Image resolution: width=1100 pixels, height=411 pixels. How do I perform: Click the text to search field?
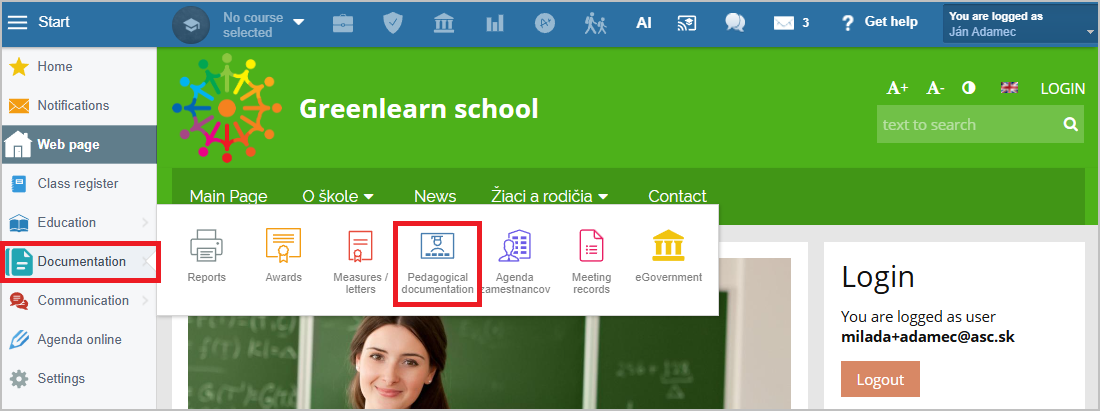[x=967, y=125]
